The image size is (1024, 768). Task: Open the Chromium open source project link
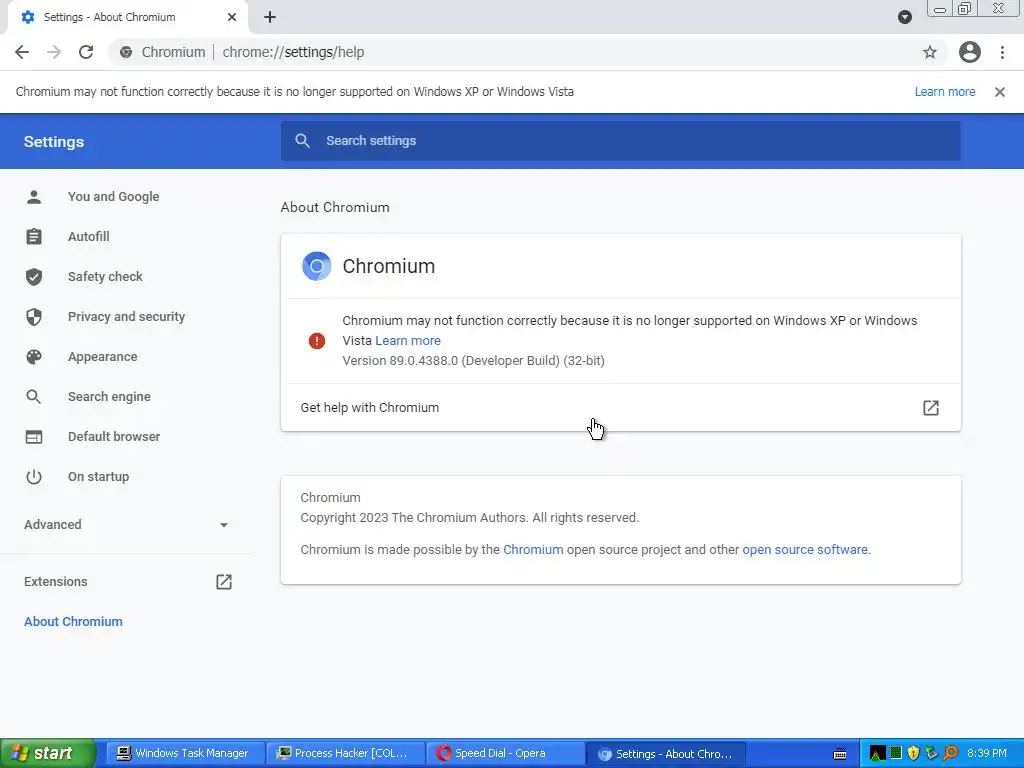click(533, 549)
